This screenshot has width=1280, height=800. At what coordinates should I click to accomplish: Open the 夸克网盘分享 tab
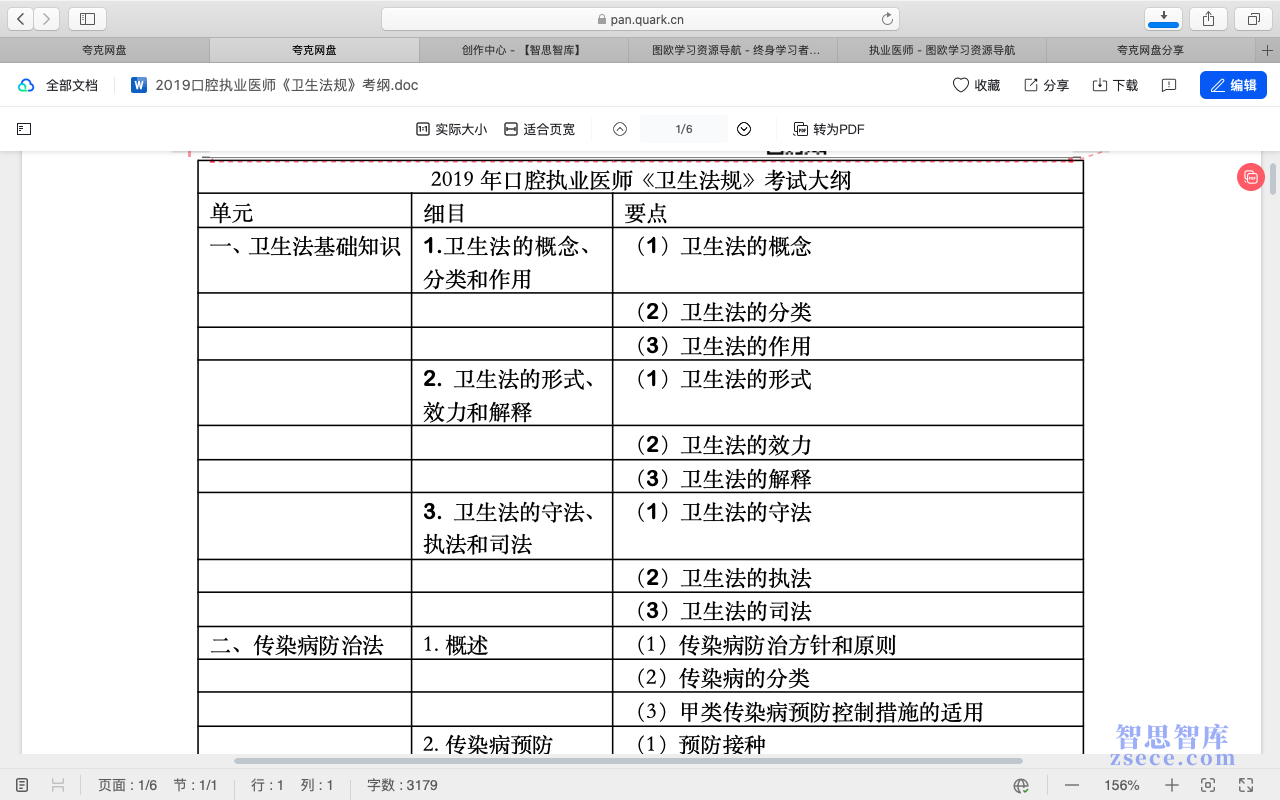pyautogui.click(x=1151, y=50)
